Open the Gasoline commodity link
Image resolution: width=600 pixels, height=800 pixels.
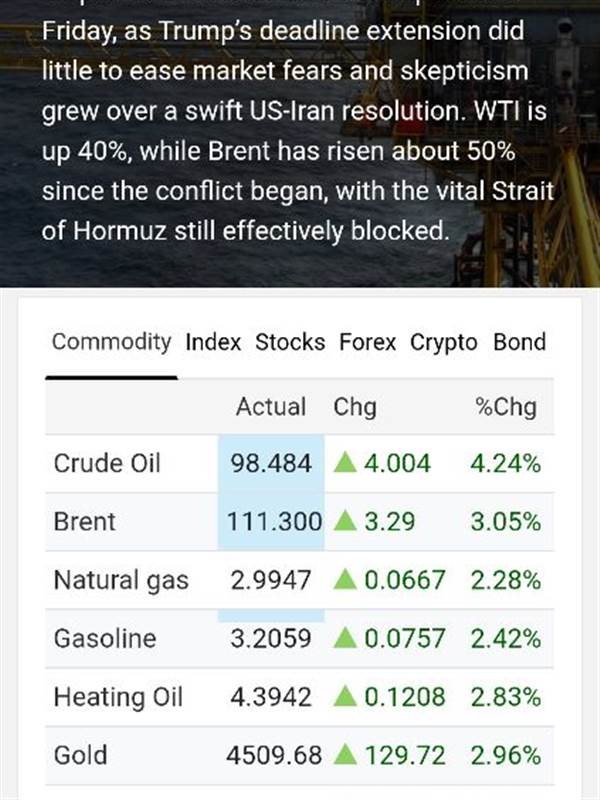coord(104,638)
